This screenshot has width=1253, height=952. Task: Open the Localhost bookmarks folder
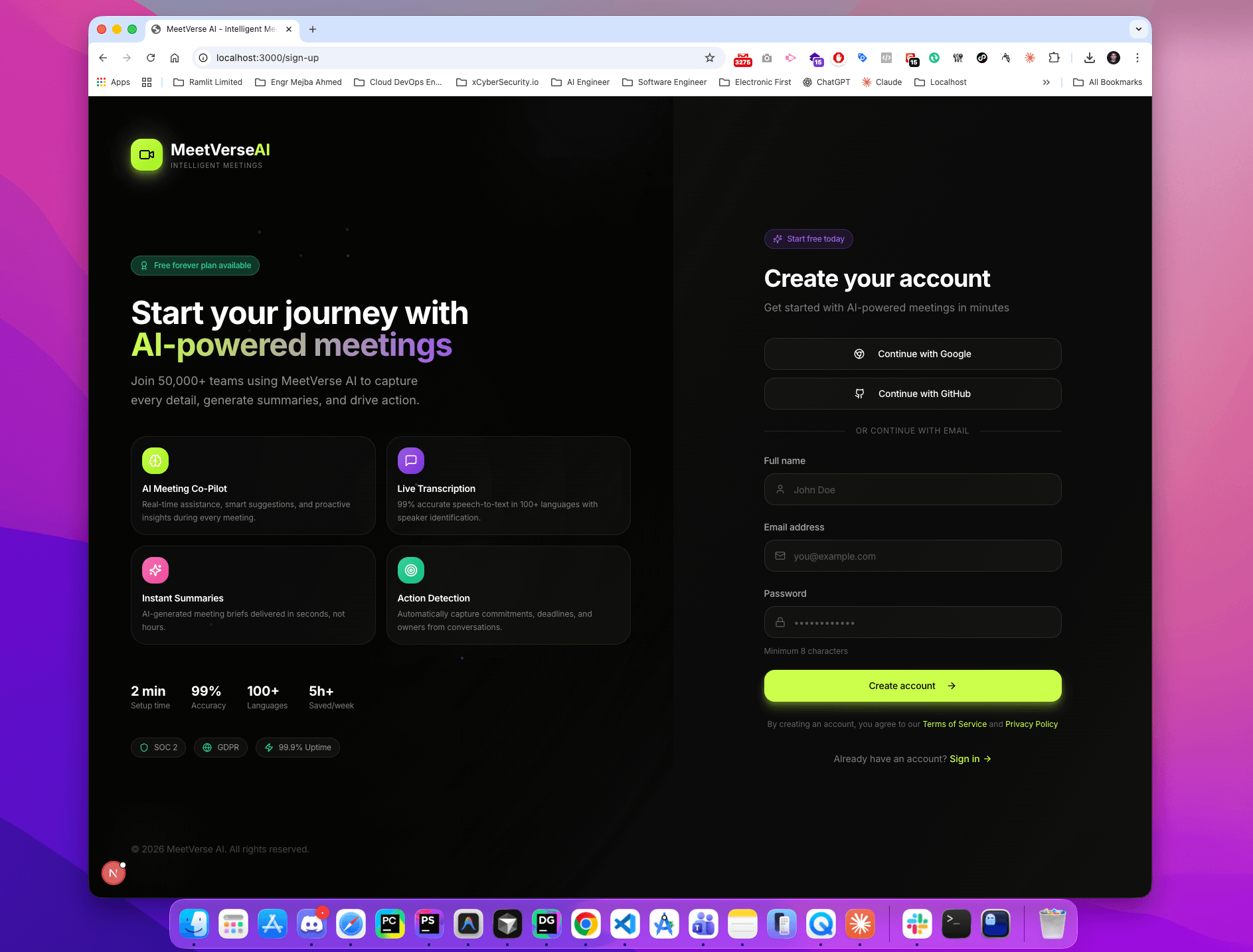click(940, 82)
